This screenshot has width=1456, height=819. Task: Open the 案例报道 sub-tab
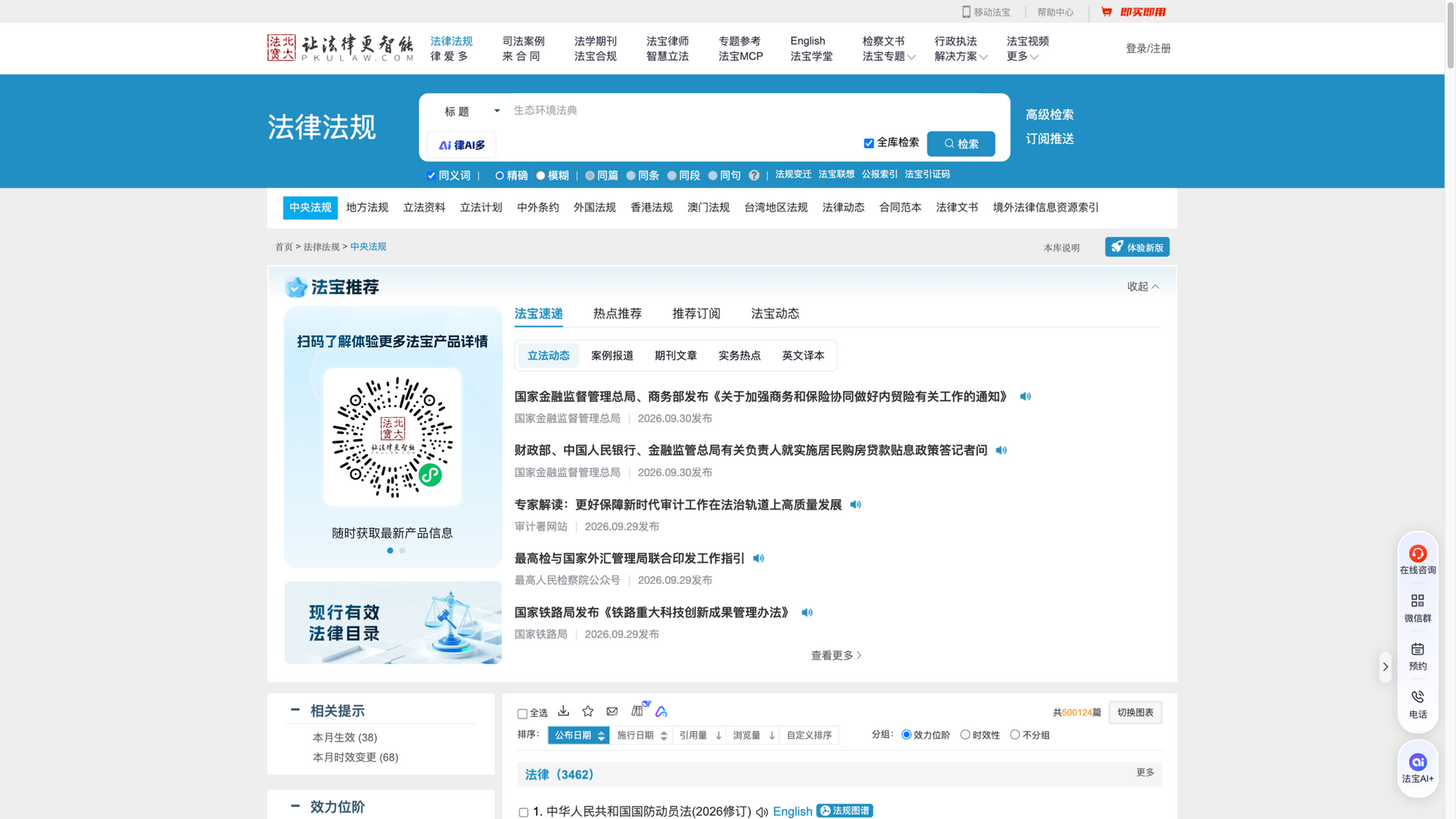(x=612, y=356)
